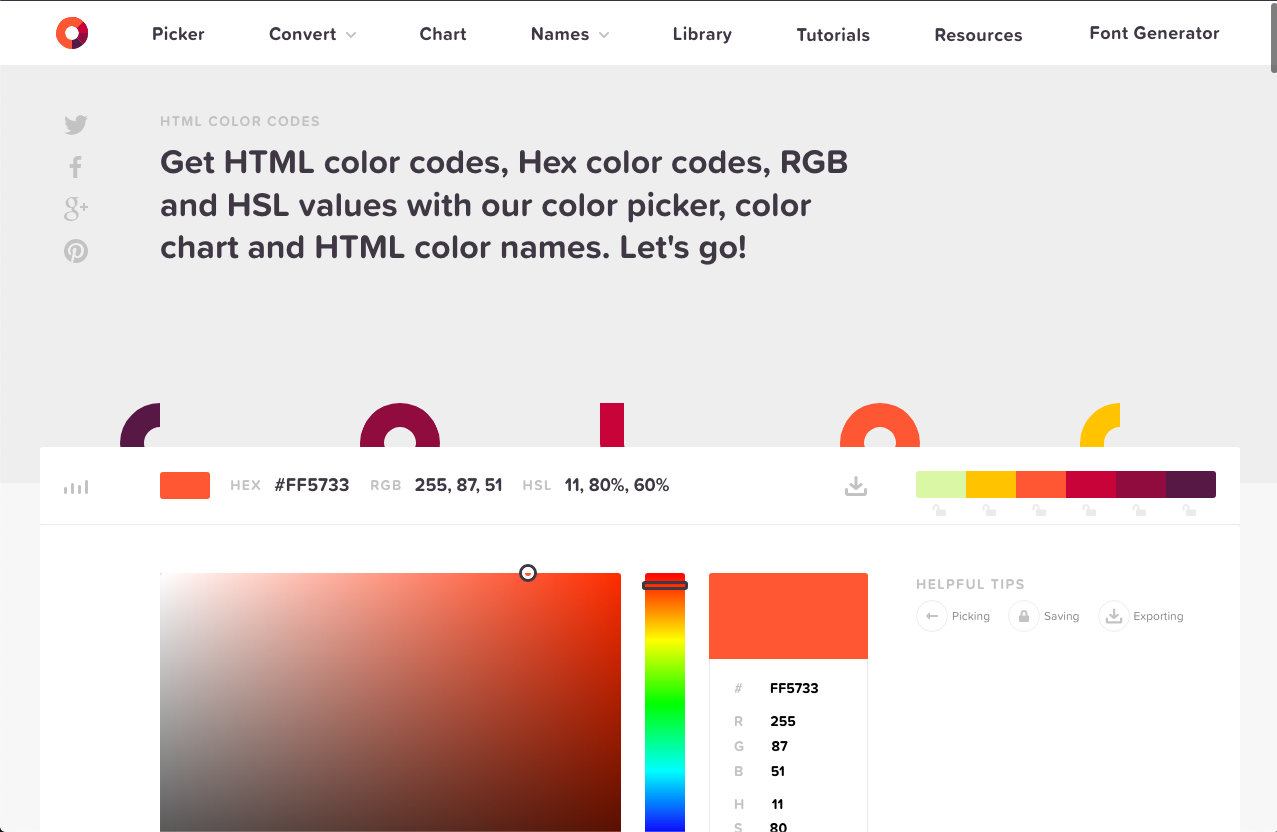Click the export download icon beside HSL
Screen dimensions: 1277x832
tap(855, 486)
